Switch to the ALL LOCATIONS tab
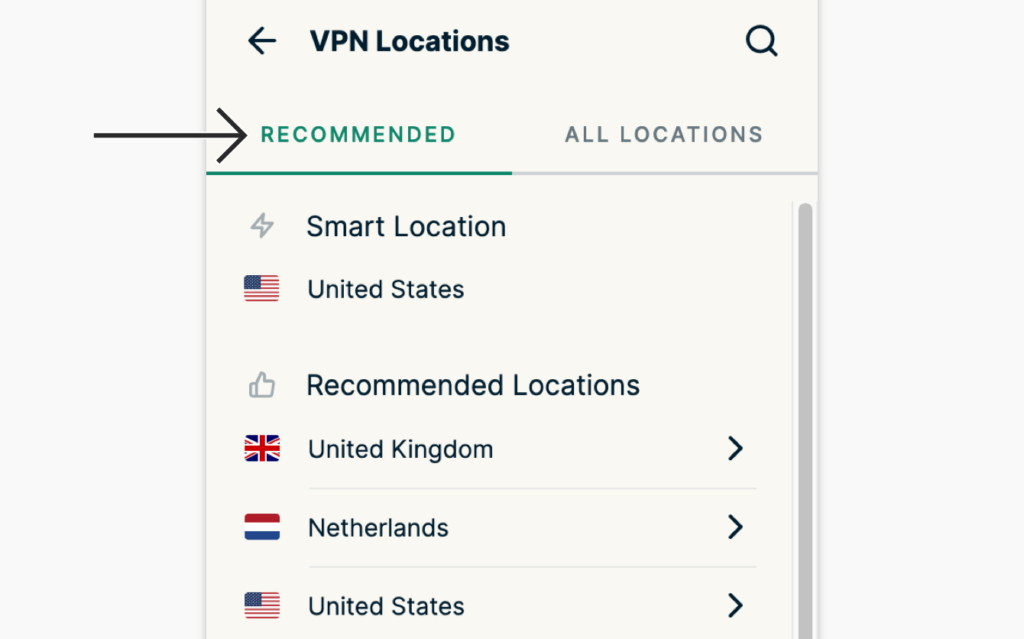 click(x=663, y=134)
